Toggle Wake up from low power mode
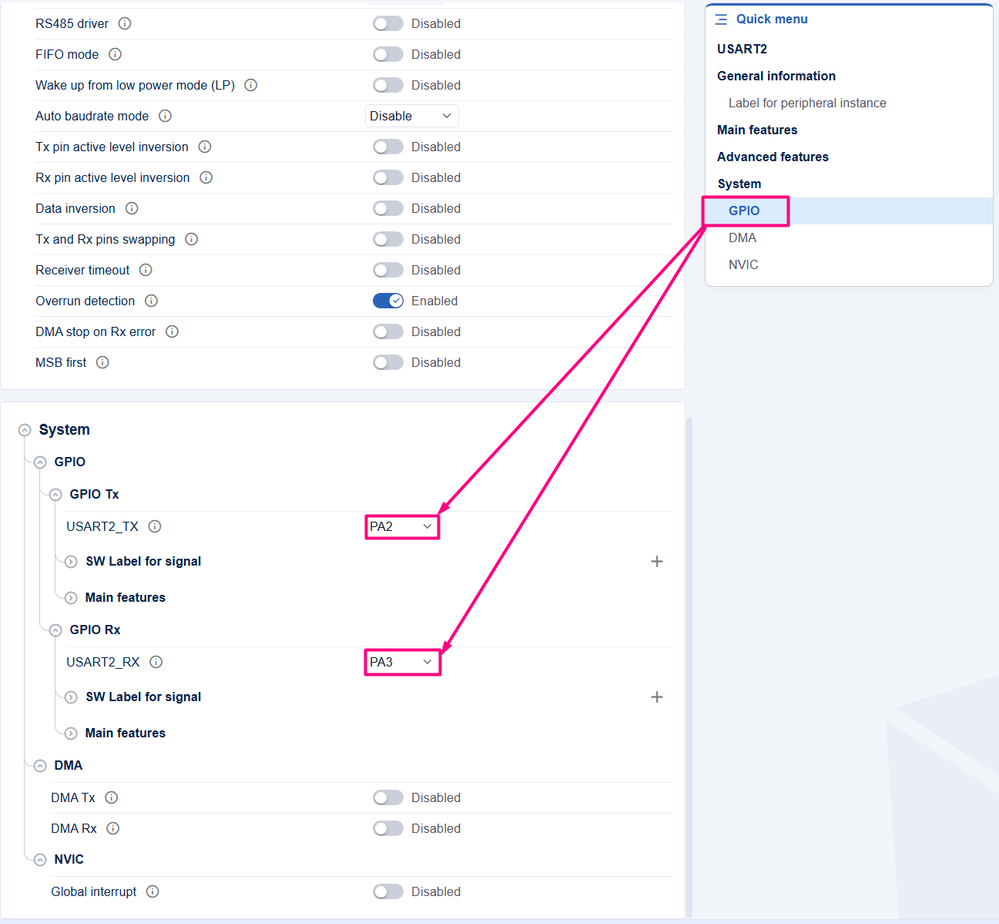999x924 pixels. (388, 85)
